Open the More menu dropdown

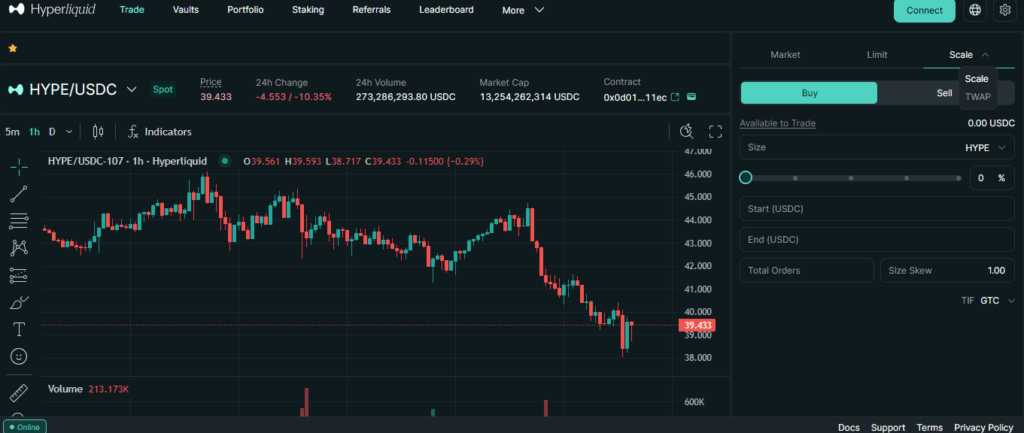523,10
